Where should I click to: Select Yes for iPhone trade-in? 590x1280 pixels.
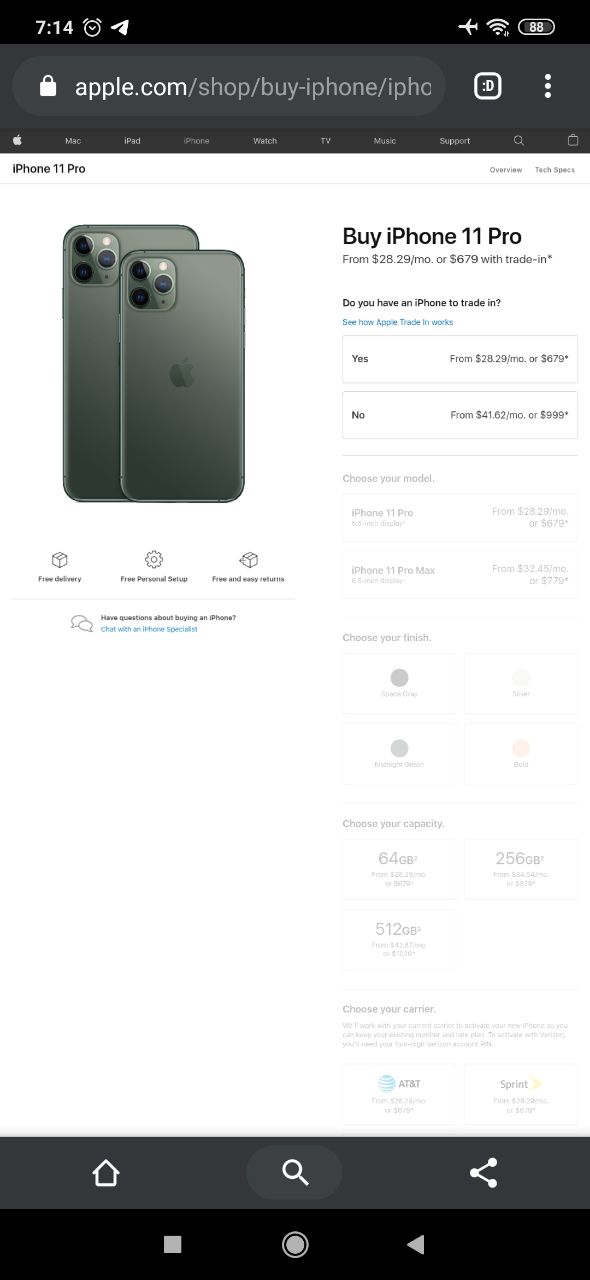(x=460, y=359)
